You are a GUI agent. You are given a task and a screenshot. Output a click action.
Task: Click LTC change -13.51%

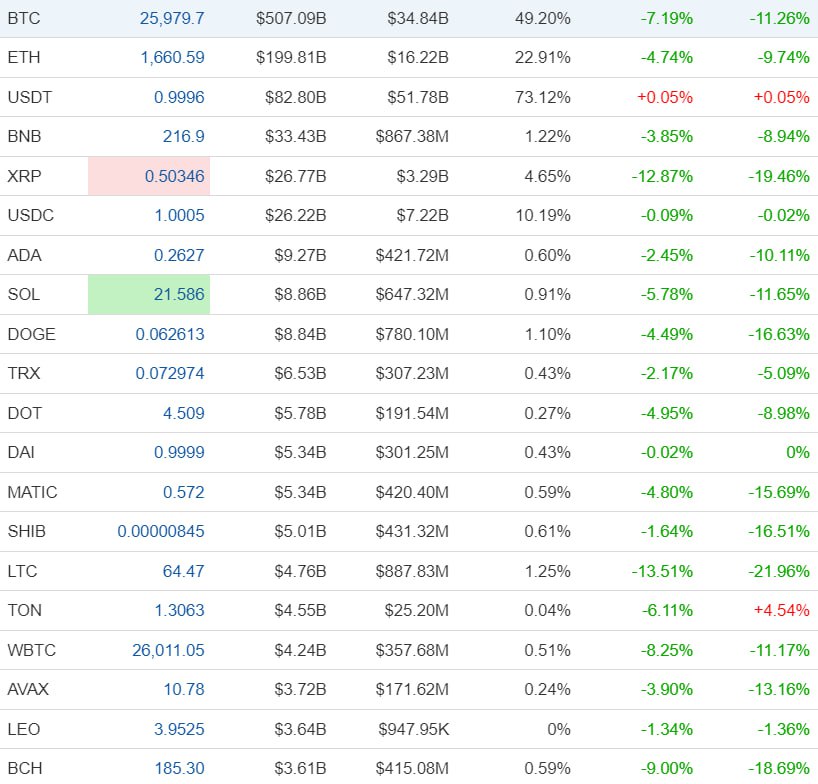[x=662, y=572]
